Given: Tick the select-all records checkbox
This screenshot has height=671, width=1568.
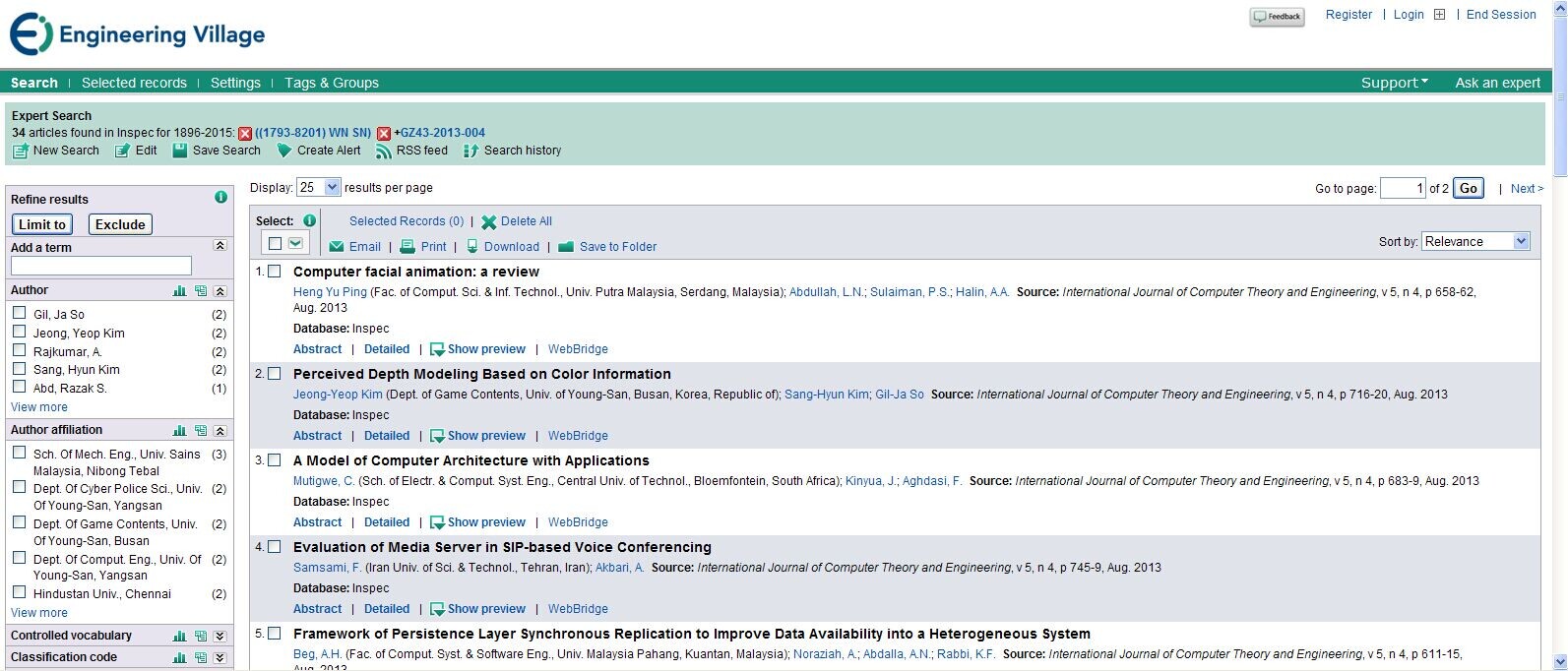Looking at the screenshot, I should (276, 244).
